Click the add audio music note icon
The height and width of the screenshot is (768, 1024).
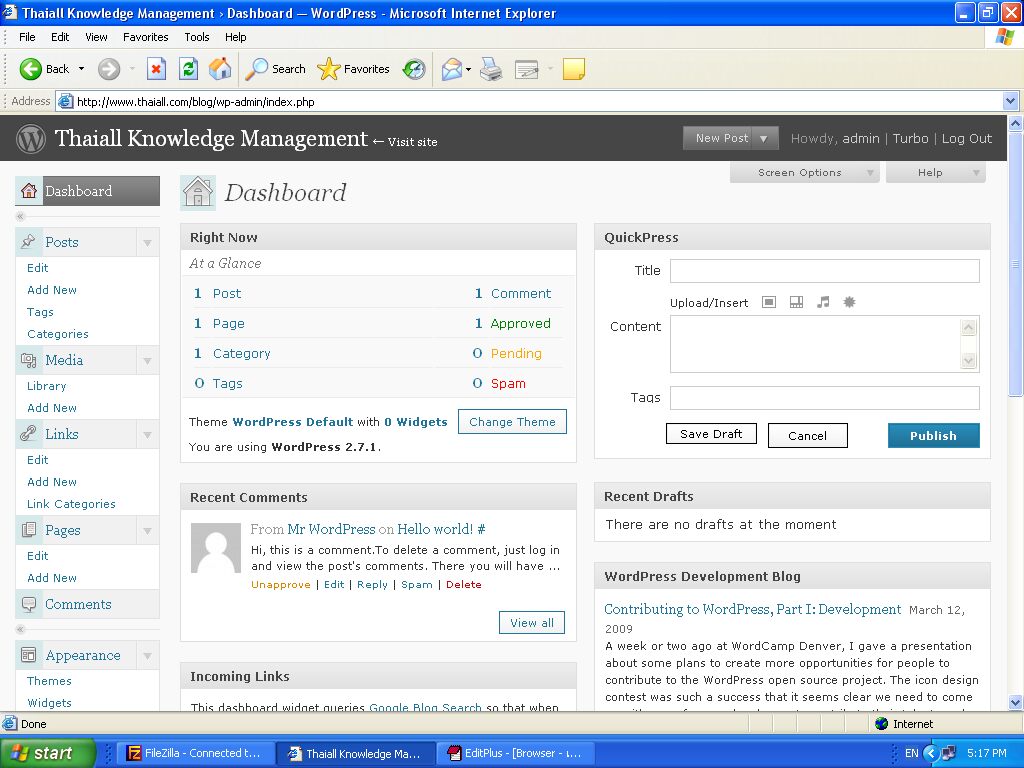823,302
